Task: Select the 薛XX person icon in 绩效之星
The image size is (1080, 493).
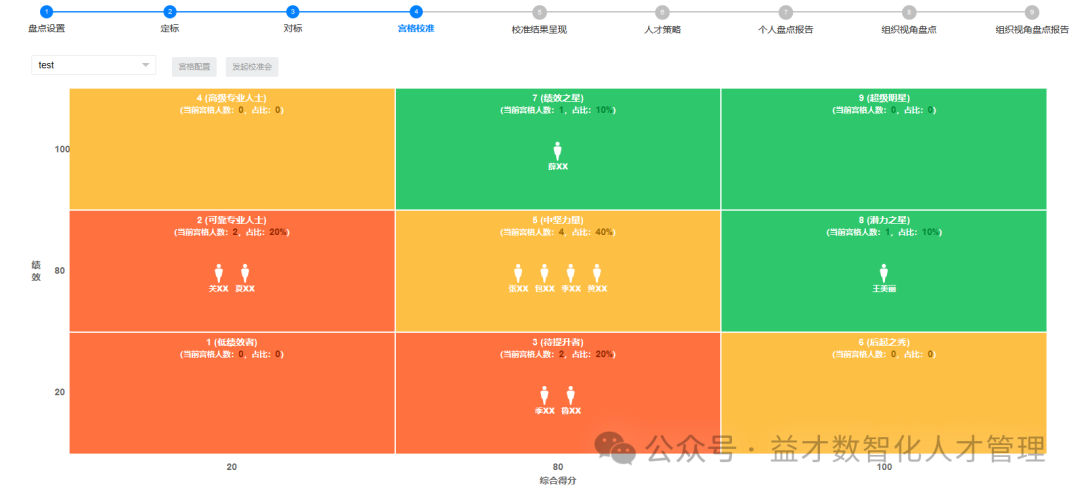Action: coord(558,151)
